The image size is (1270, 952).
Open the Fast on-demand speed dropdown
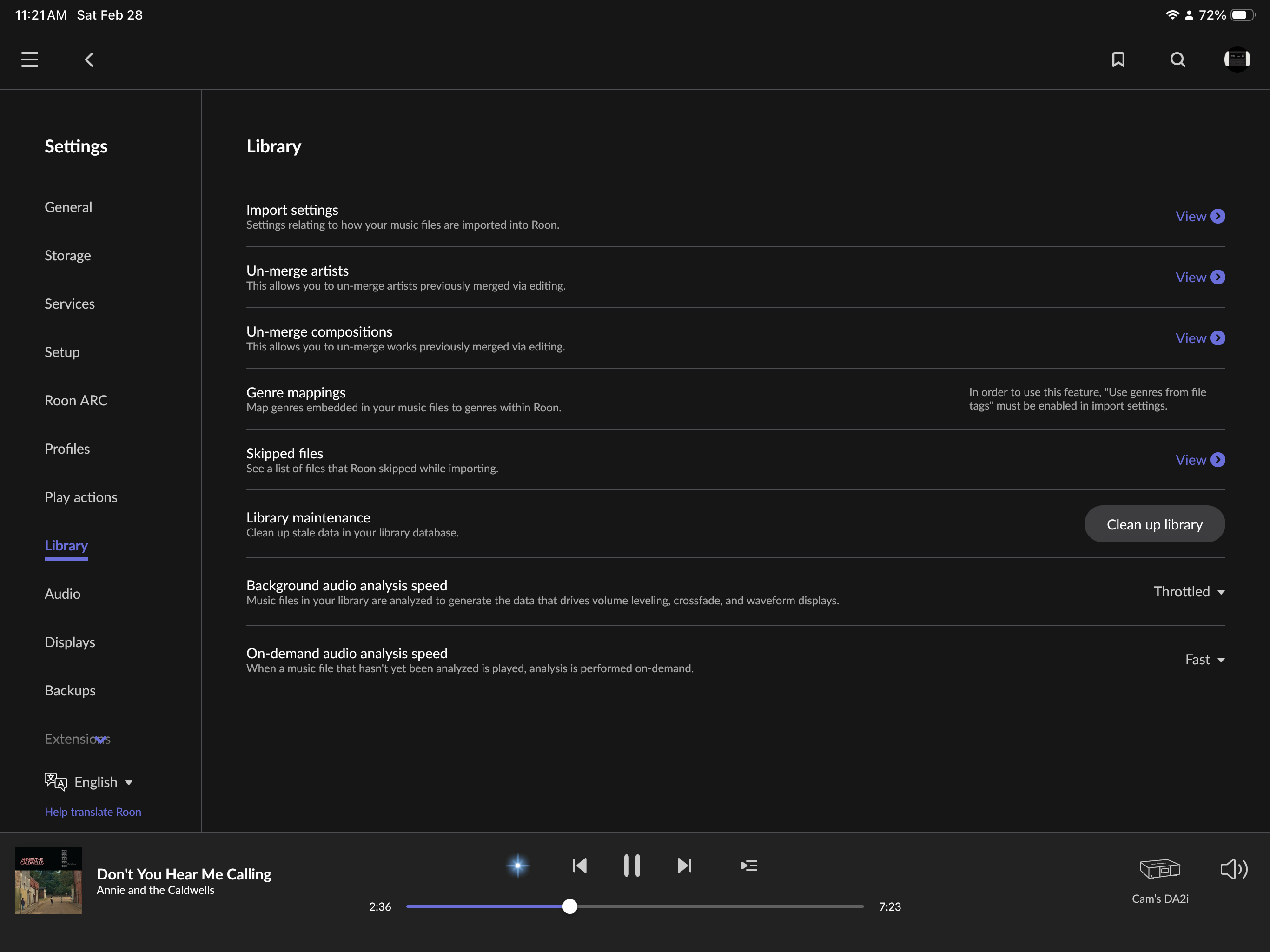coord(1204,659)
